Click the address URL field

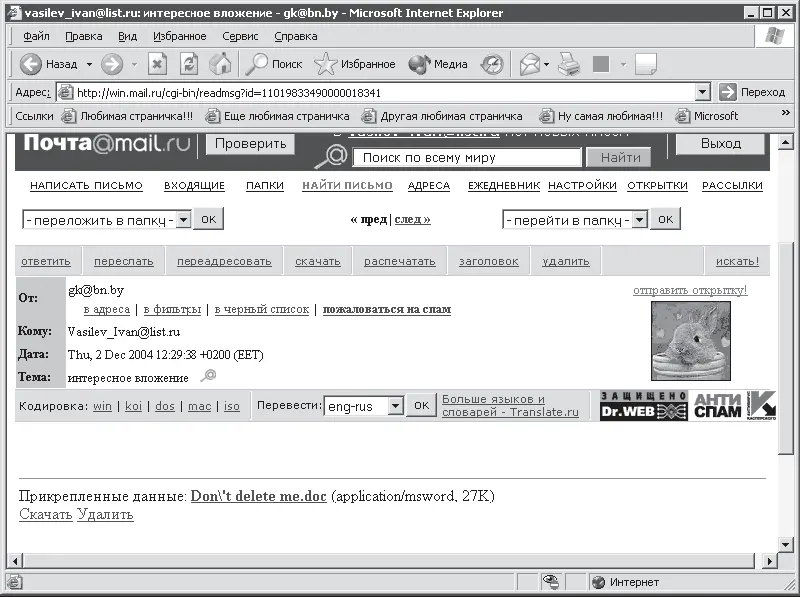[385, 92]
